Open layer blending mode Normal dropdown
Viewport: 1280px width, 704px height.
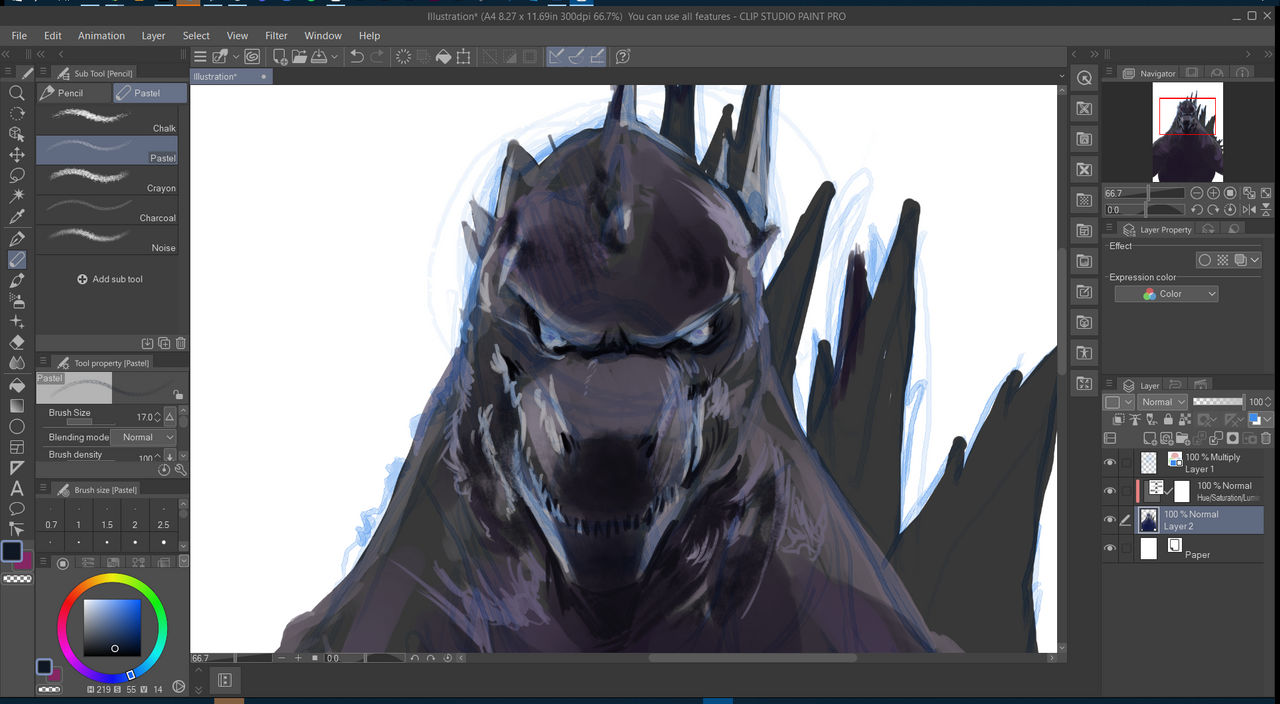tap(1163, 402)
